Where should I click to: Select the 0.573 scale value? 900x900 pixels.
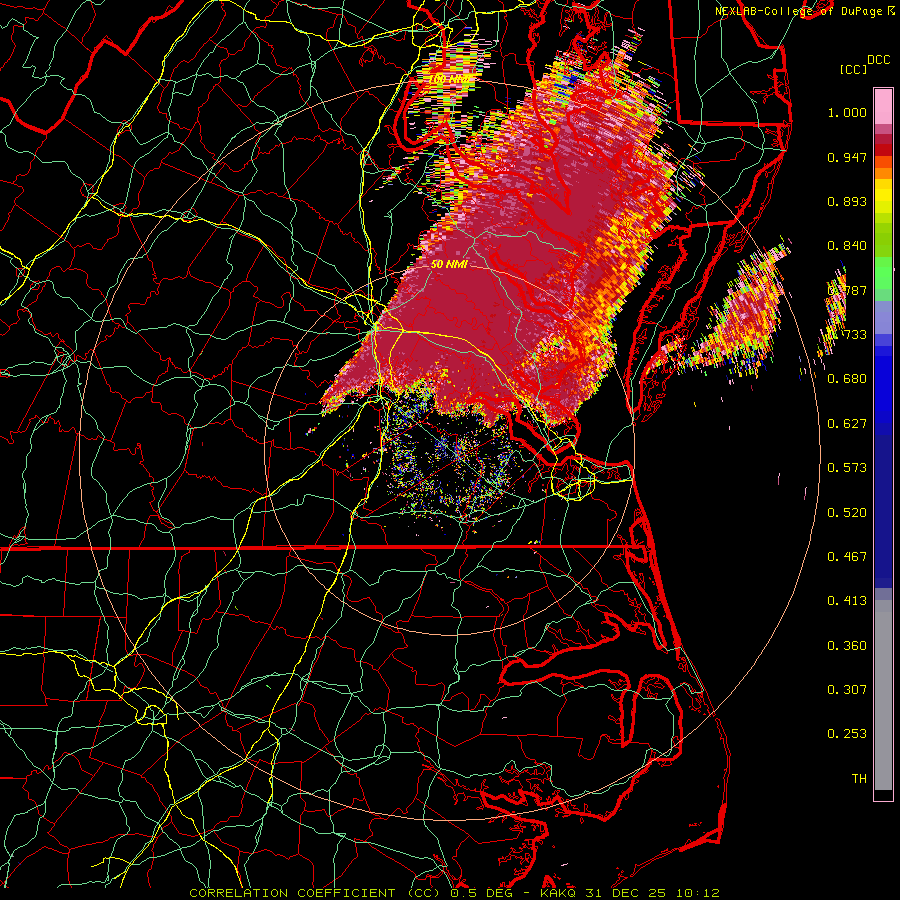tap(847, 467)
